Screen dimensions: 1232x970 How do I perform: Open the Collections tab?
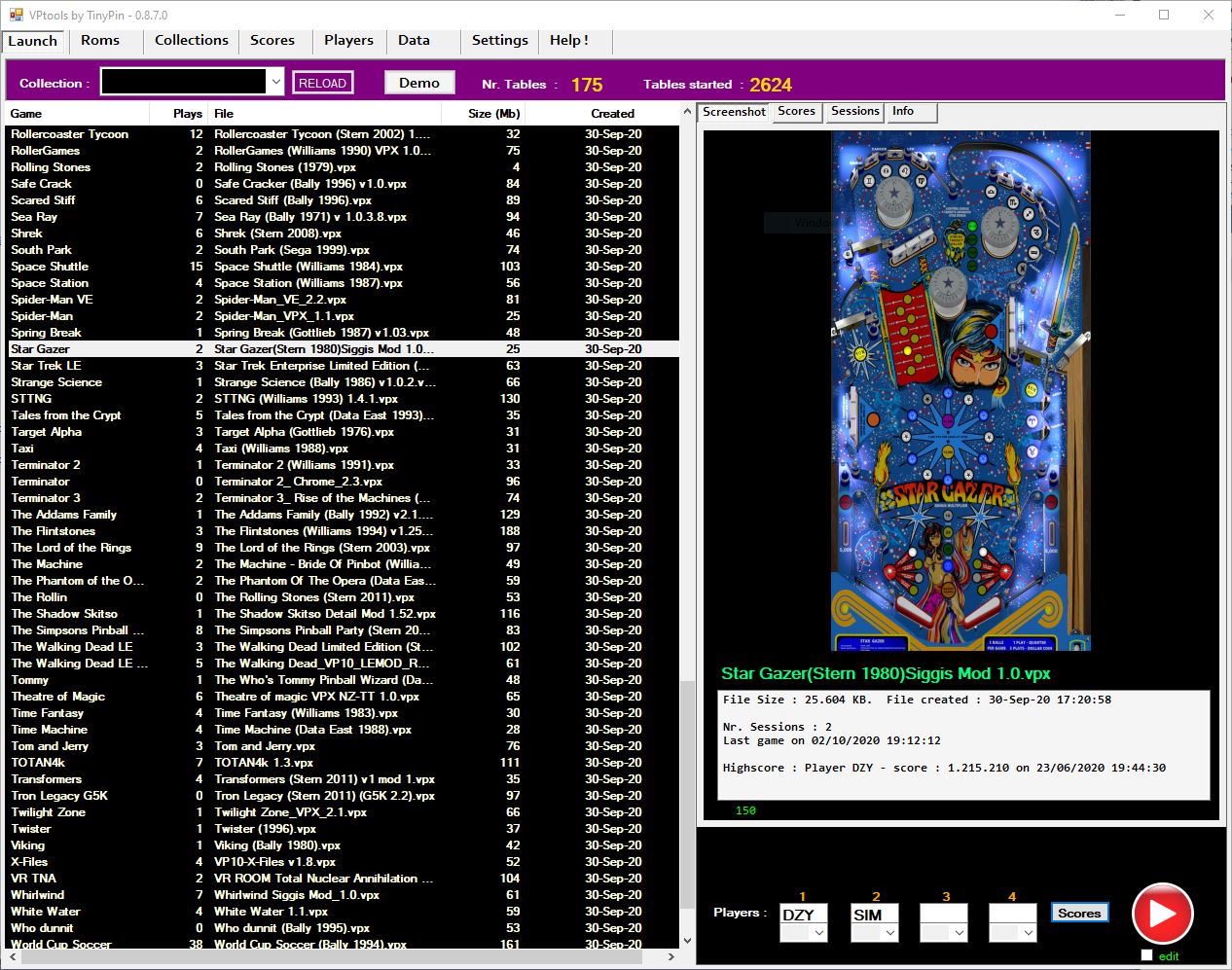coord(191,40)
